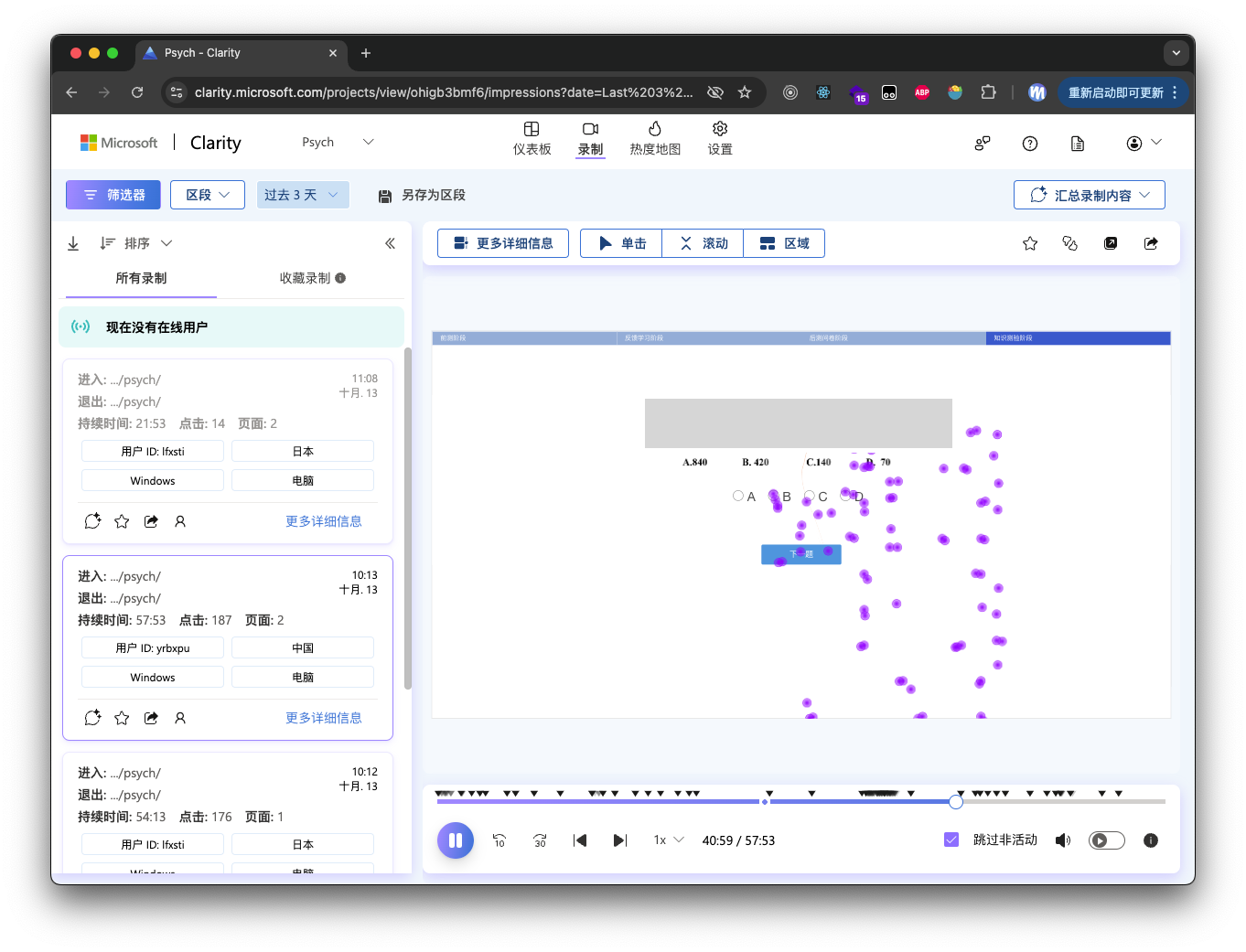Expand the 过去 3 天 date dropdown
Viewport: 1246px width, 952px height.
[x=302, y=195]
